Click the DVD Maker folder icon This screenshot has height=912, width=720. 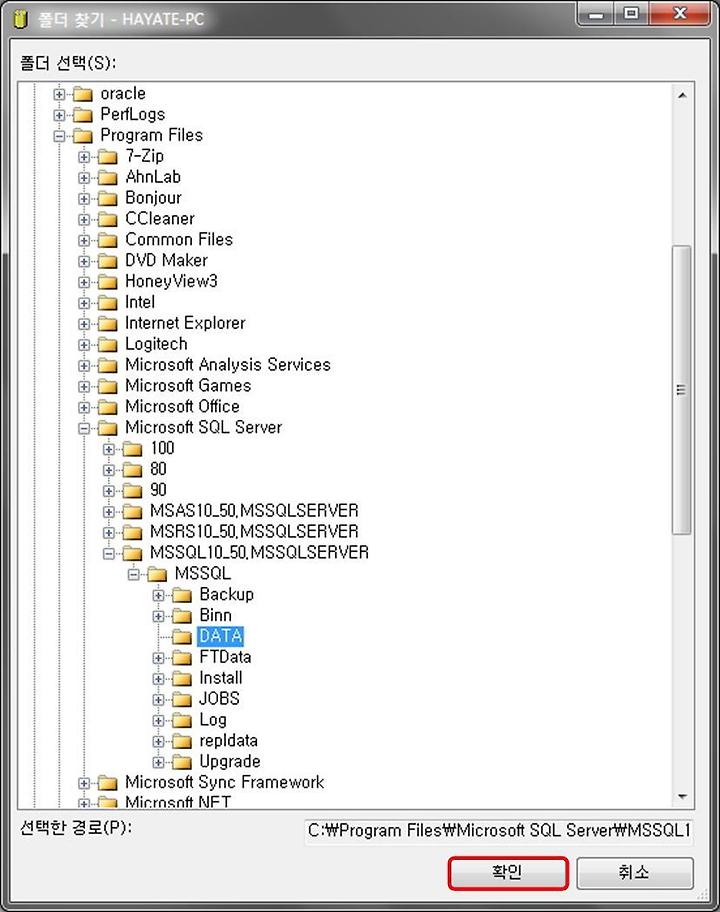coord(108,261)
